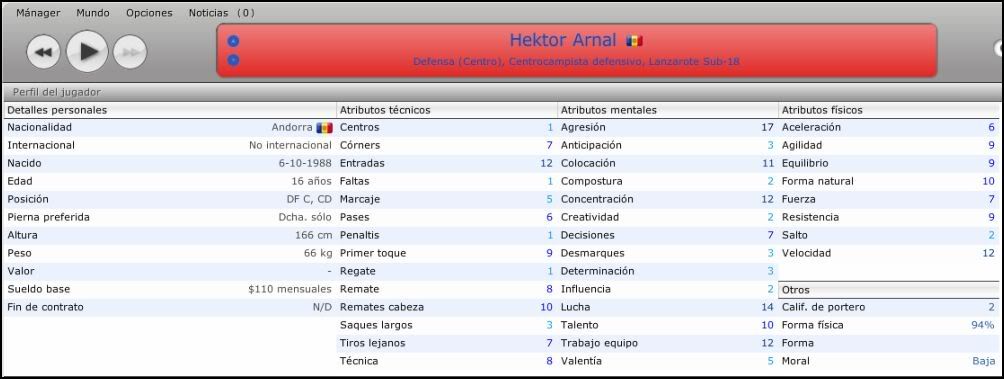
Task: Open the Mundo menu
Action: (x=93, y=13)
